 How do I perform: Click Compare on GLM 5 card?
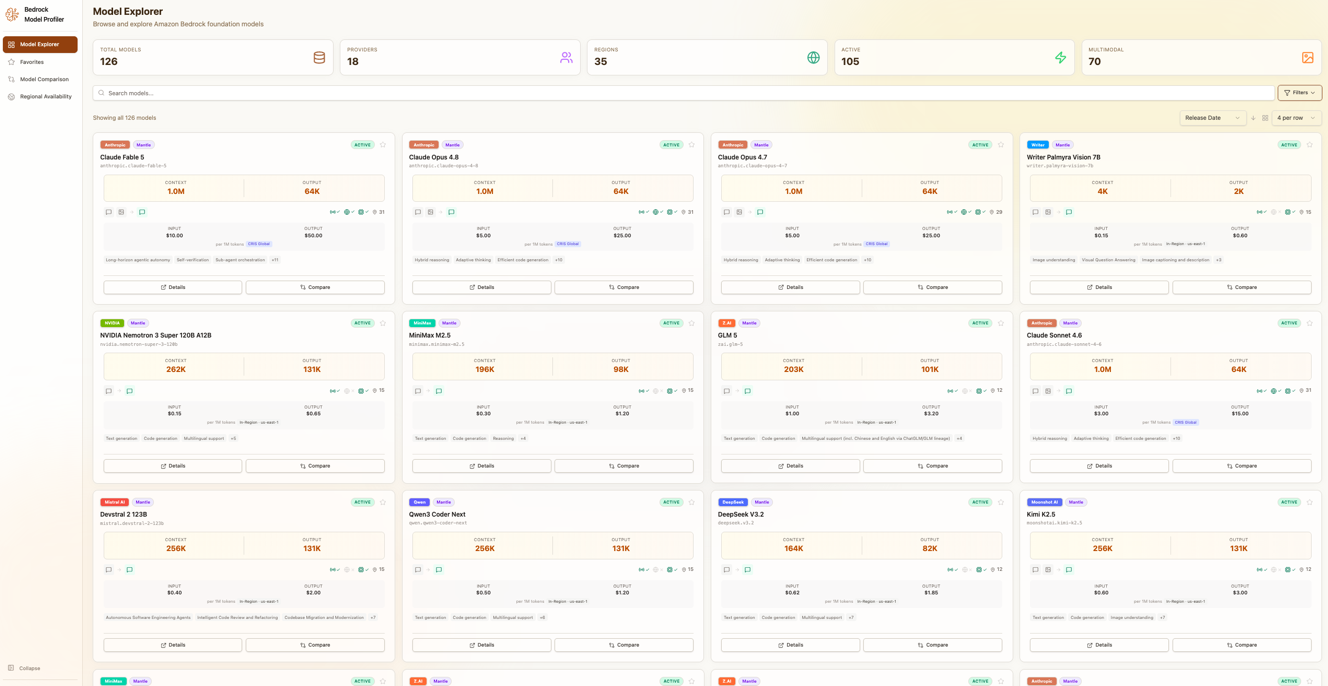[x=933, y=466]
